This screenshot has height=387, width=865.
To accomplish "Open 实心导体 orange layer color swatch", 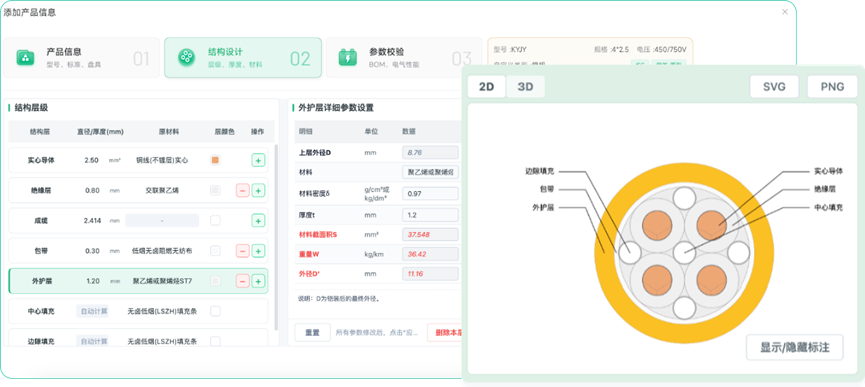I will 215,160.
